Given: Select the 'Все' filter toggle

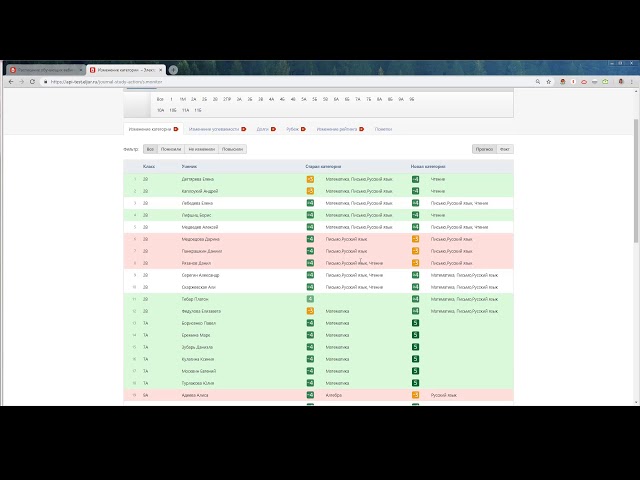Looking at the screenshot, I should pyautogui.click(x=150, y=149).
